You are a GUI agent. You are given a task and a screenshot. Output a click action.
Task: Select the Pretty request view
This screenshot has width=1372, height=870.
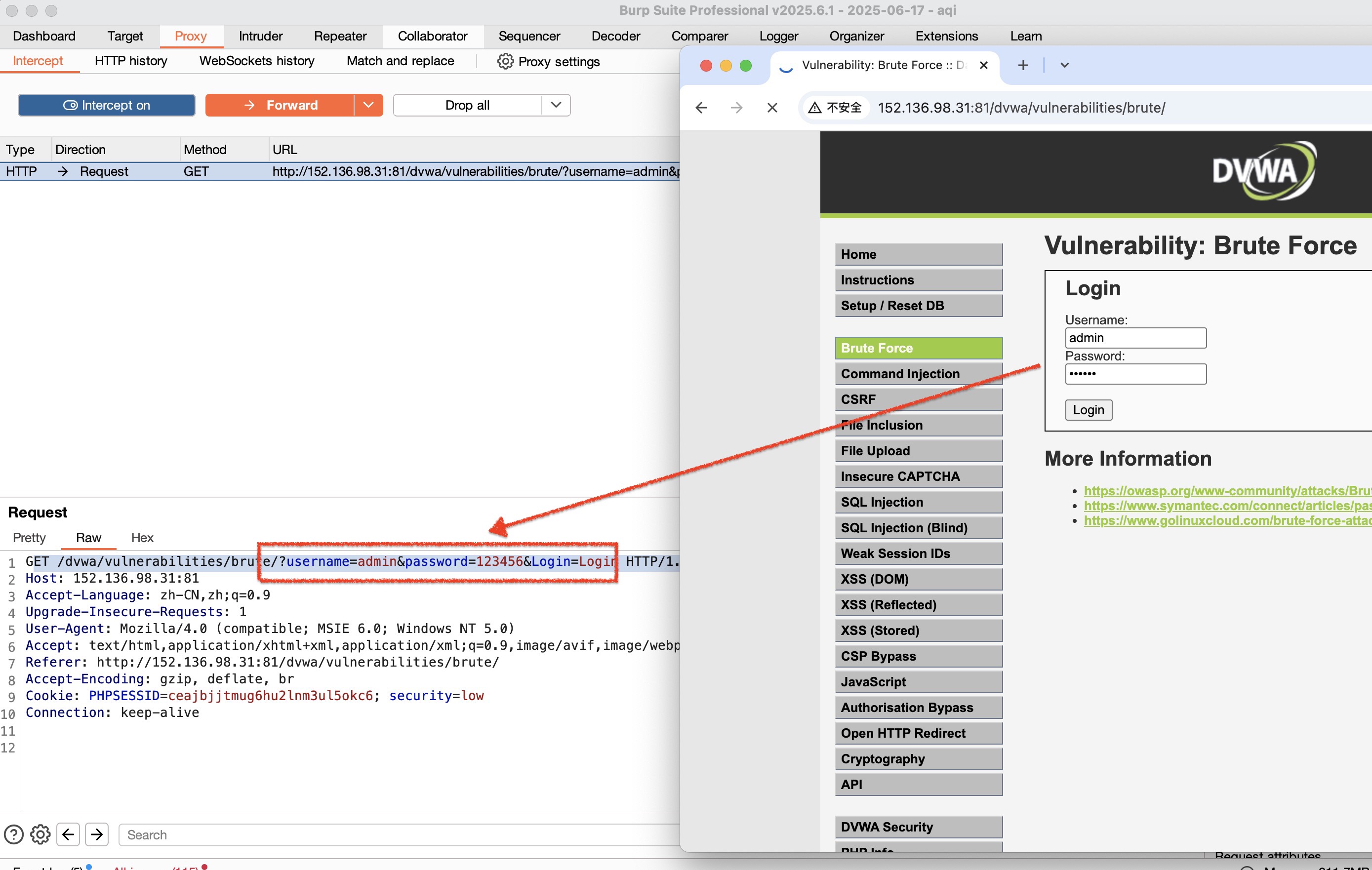(x=29, y=538)
